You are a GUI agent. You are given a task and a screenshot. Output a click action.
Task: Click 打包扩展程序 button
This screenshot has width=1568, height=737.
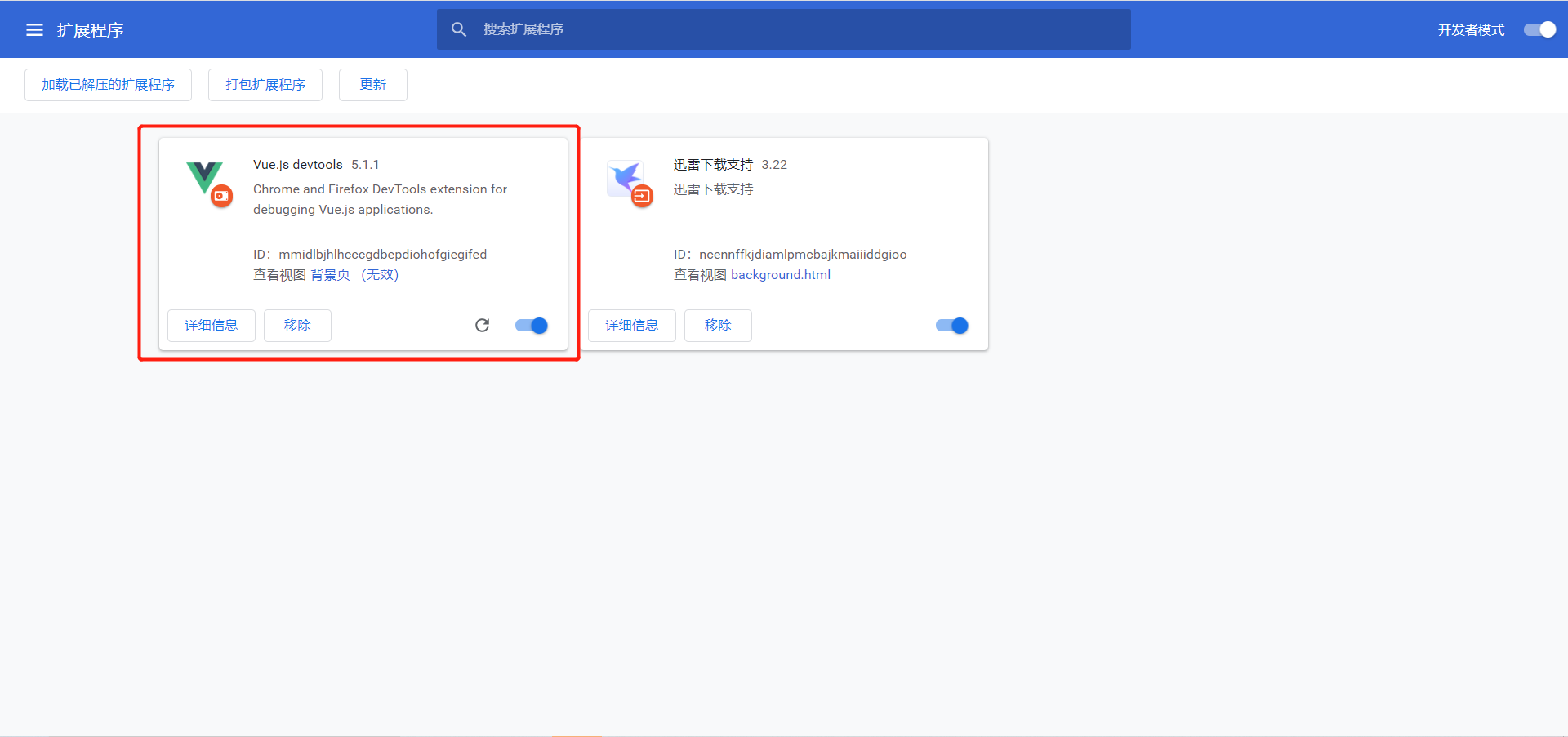[265, 85]
